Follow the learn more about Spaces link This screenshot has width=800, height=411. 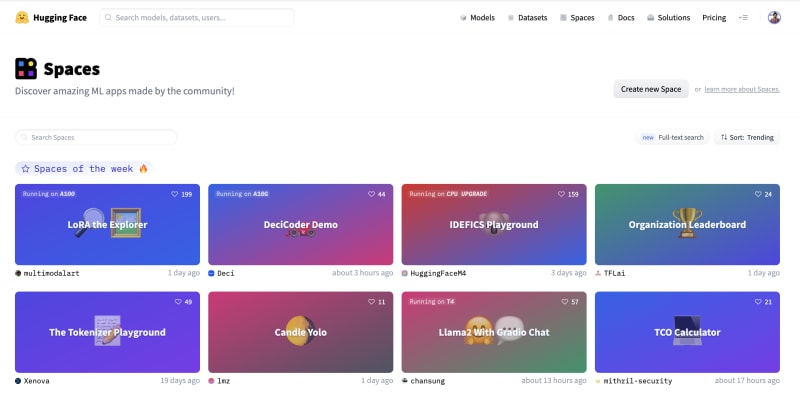pos(742,89)
